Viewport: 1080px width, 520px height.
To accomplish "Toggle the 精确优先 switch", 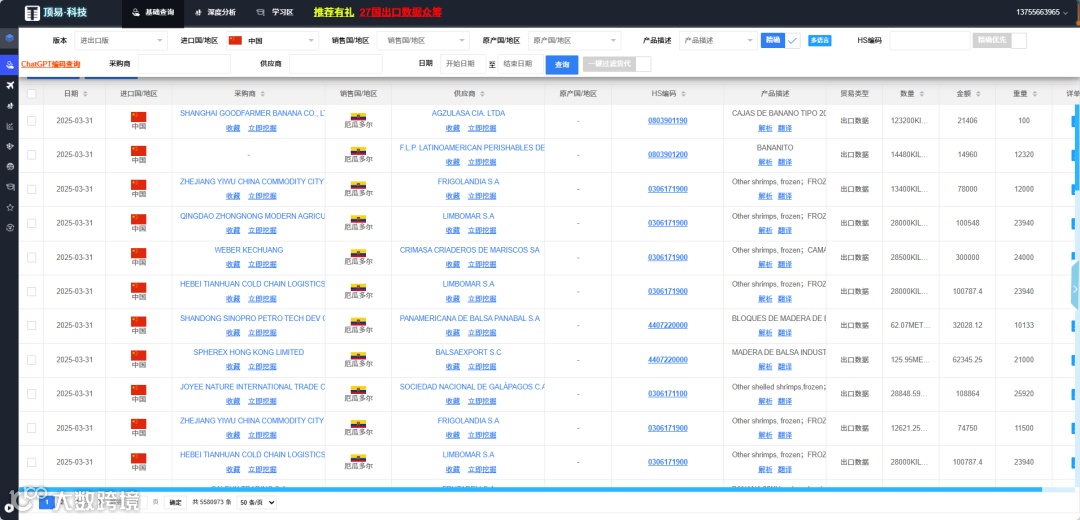I will [999, 41].
